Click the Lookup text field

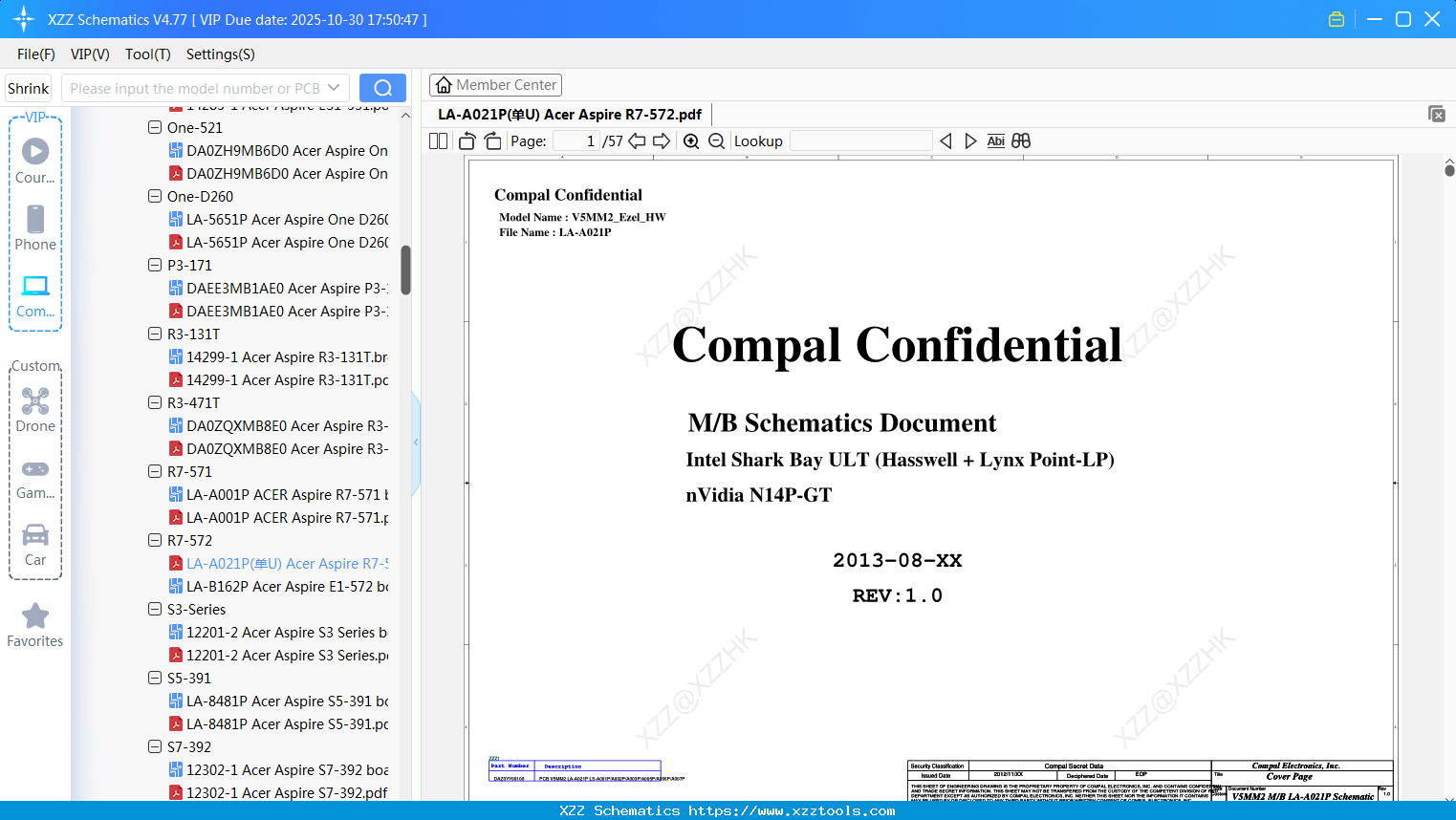[x=861, y=141]
